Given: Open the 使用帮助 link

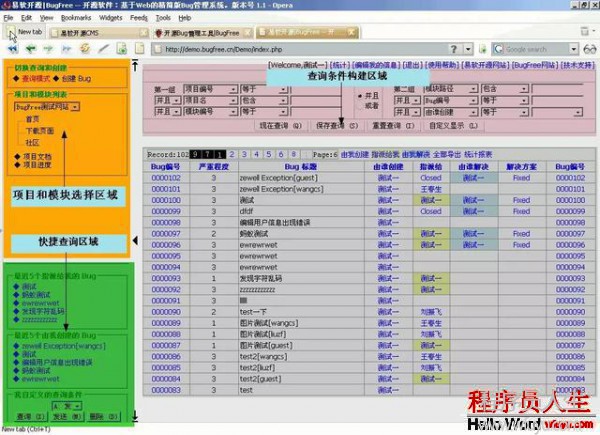Looking at the screenshot, I should click(x=443, y=65).
